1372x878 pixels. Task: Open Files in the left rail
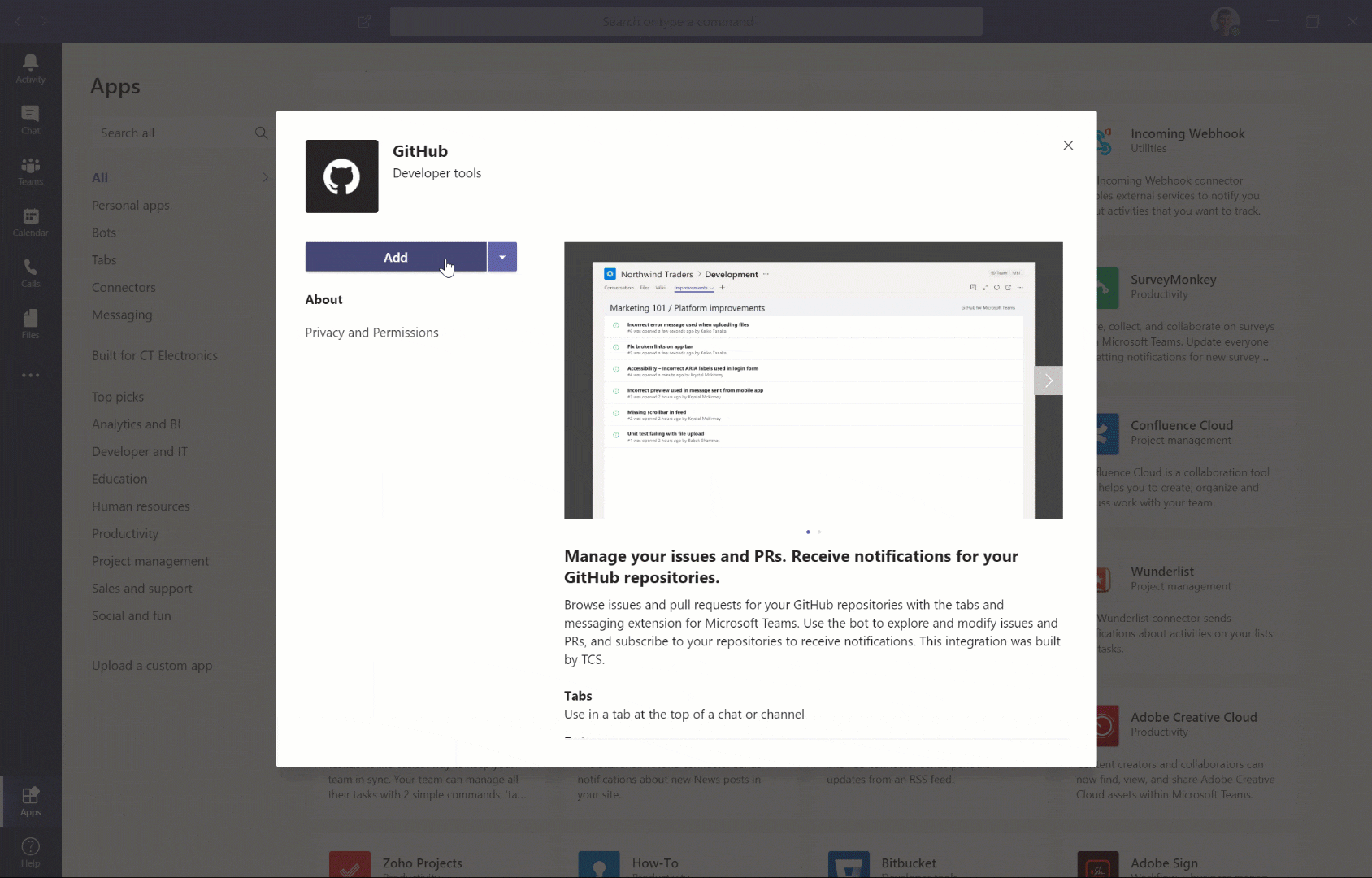coord(30,324)
